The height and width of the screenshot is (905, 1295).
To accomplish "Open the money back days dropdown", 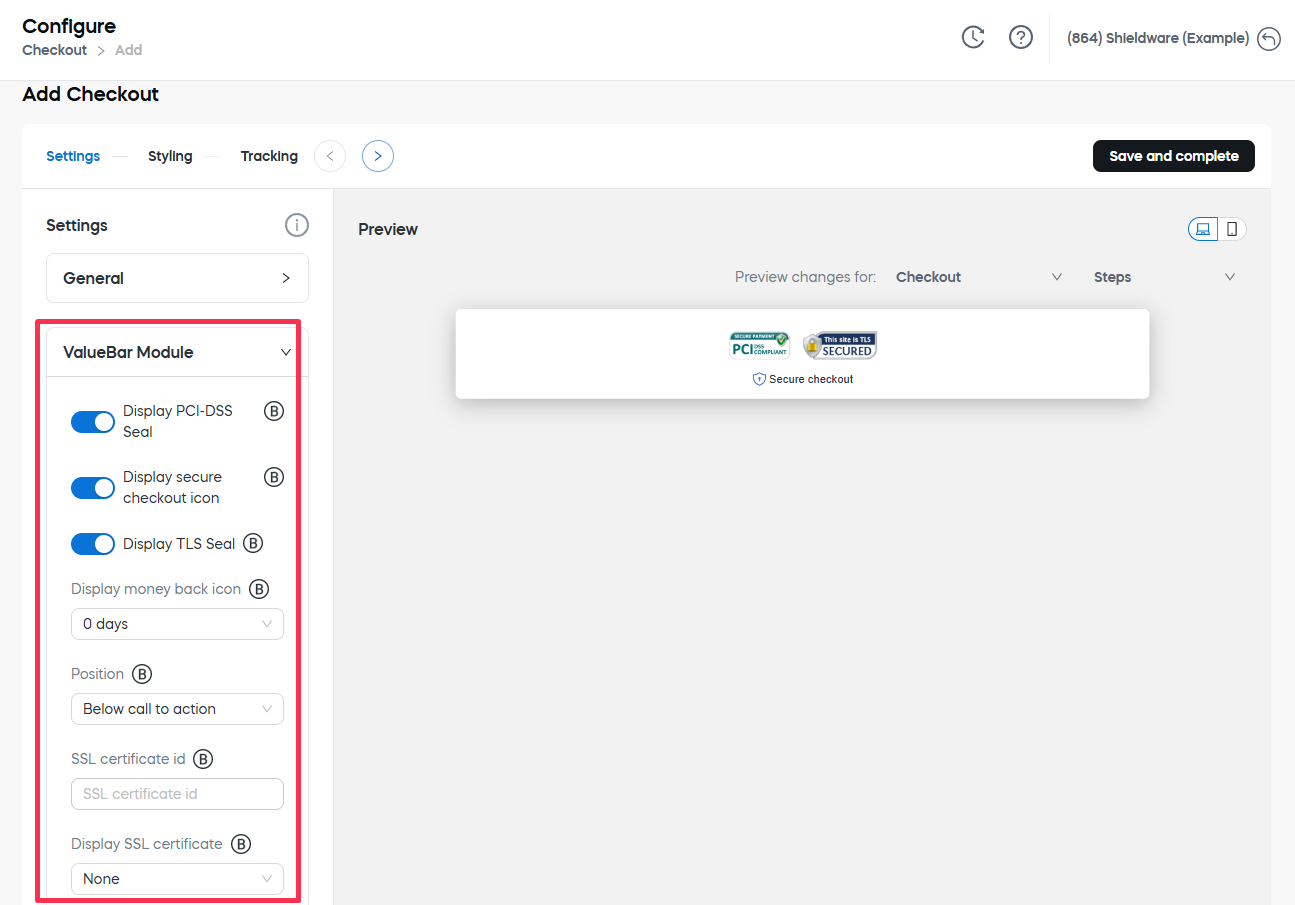I will (x=177, y=624).
